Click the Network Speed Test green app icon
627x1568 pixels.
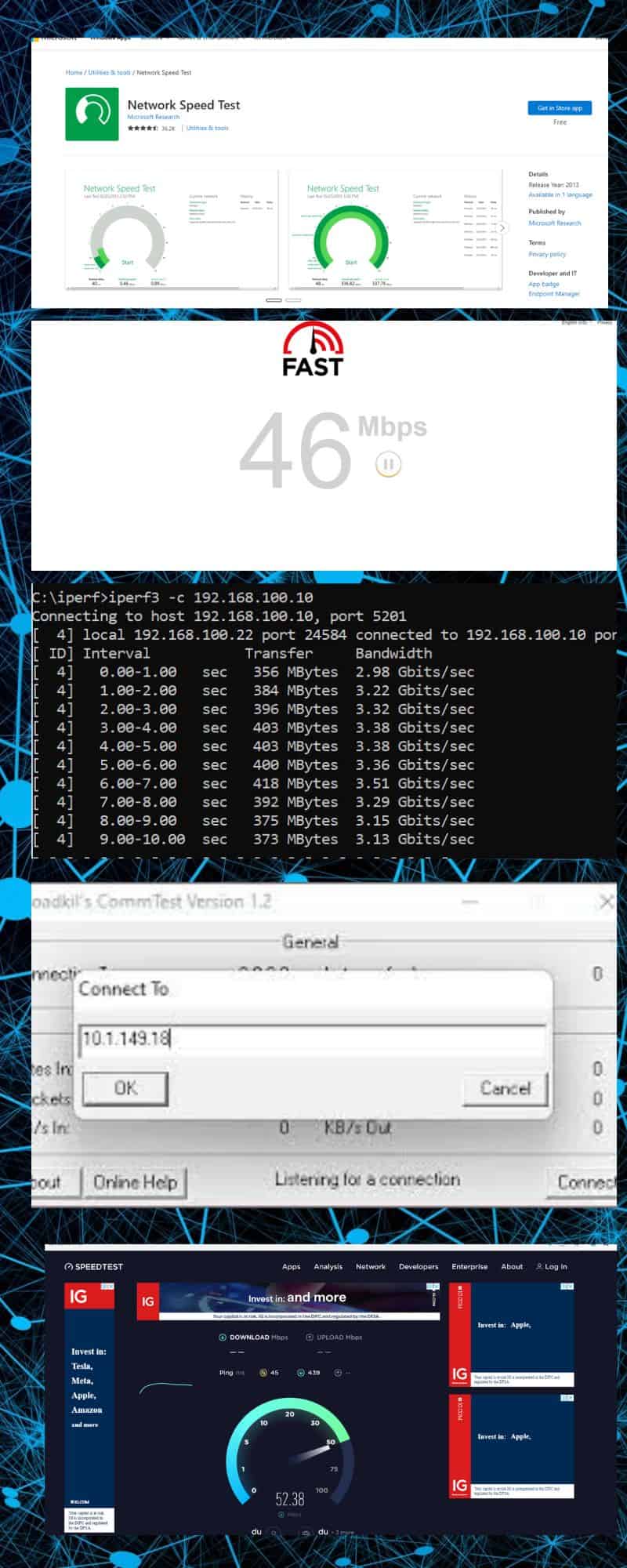(x=92, y=114)
